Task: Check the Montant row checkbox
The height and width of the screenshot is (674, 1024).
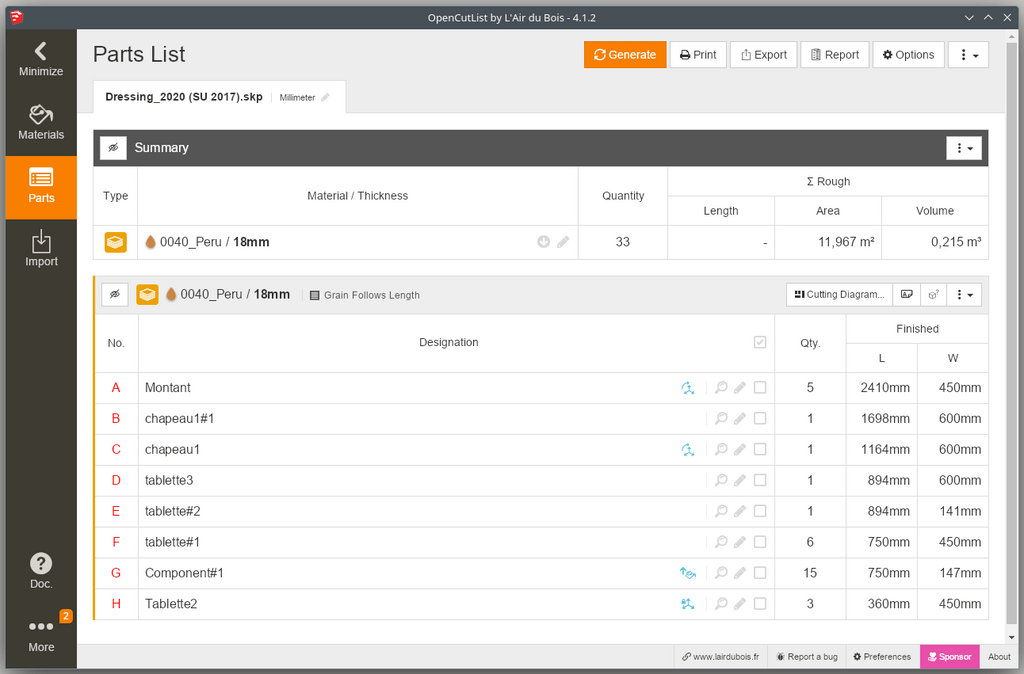Action: [760, 387]
